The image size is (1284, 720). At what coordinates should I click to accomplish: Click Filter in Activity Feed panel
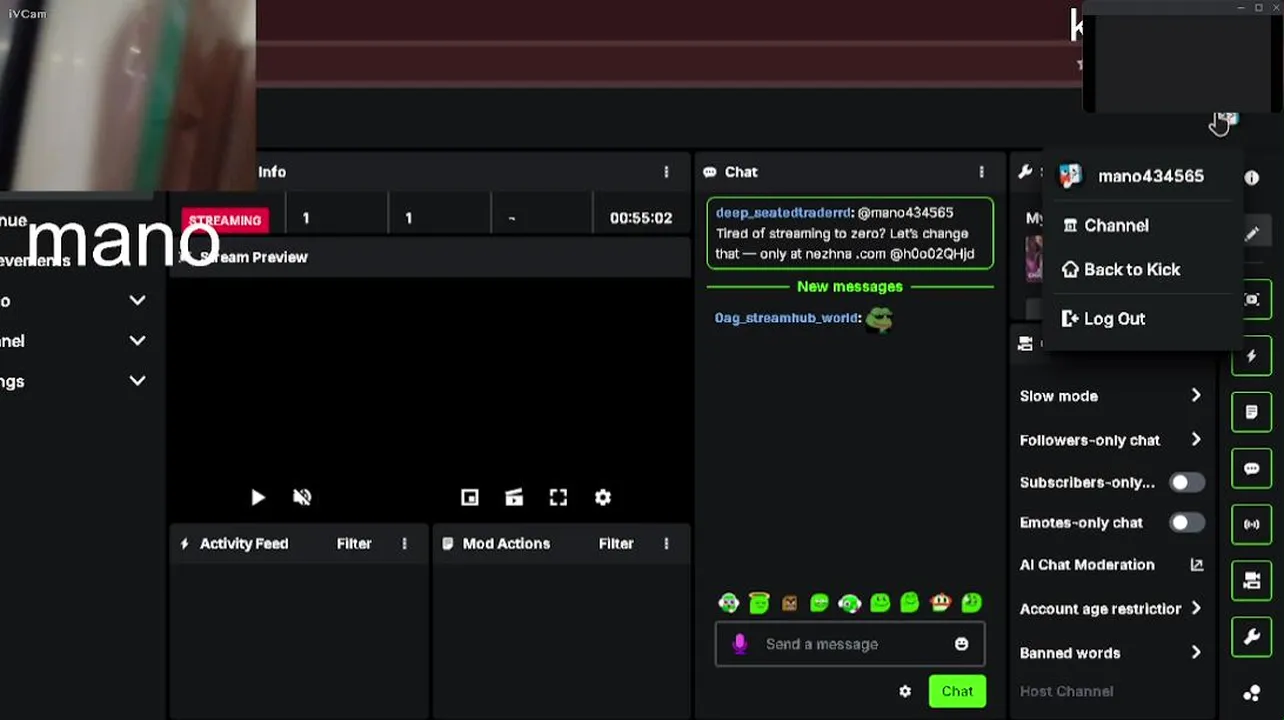pos(354,544)
